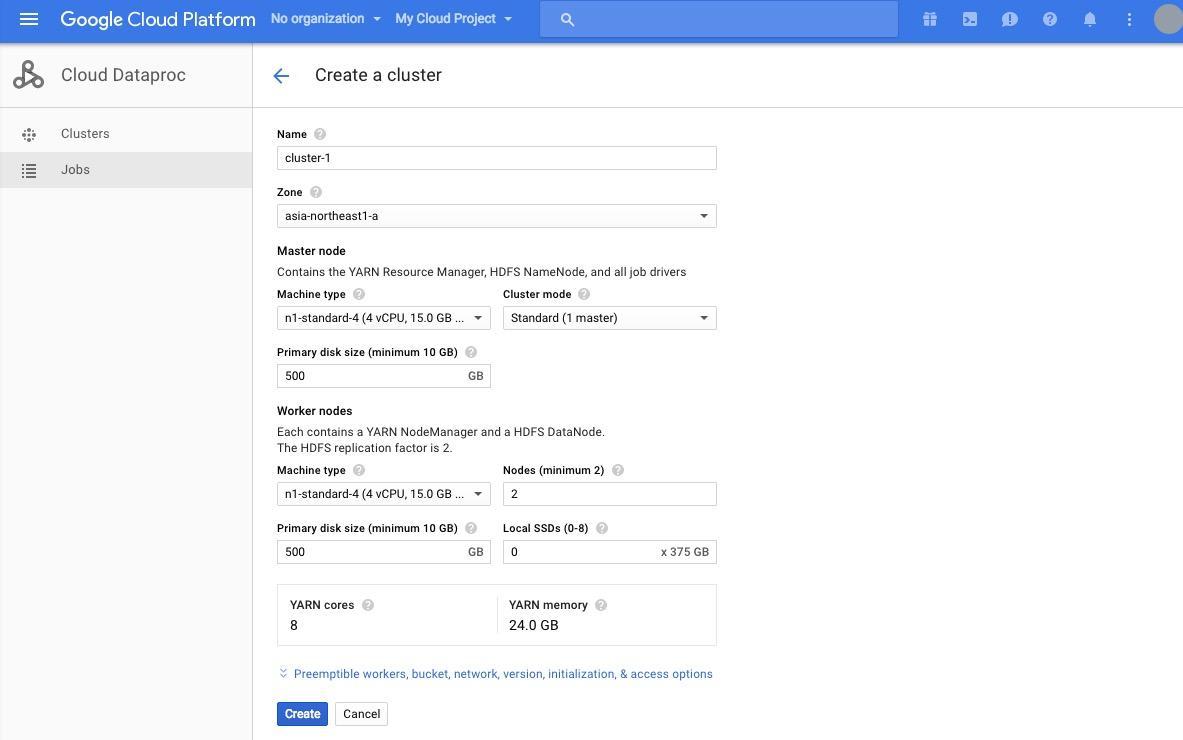This screenshot has width=1183, height=740.
Task: Click help icon beside master Primary disk size
Action: [471, 352]
